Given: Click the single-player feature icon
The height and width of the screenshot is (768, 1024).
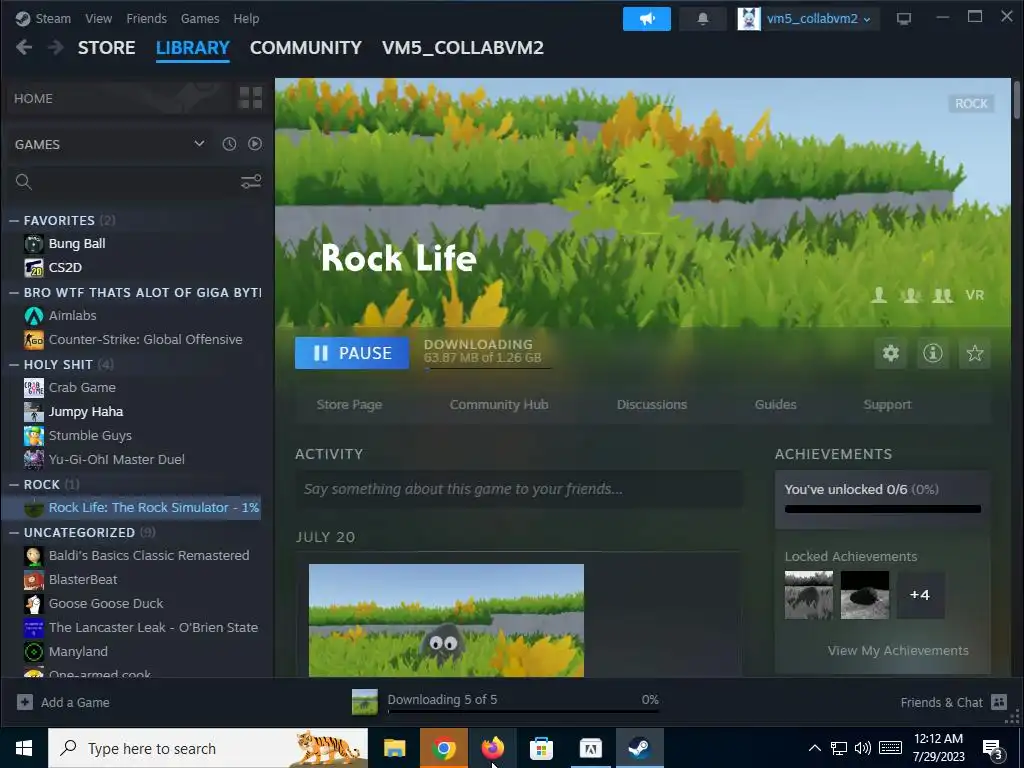Looking at the screenshot, I should 880,295.
